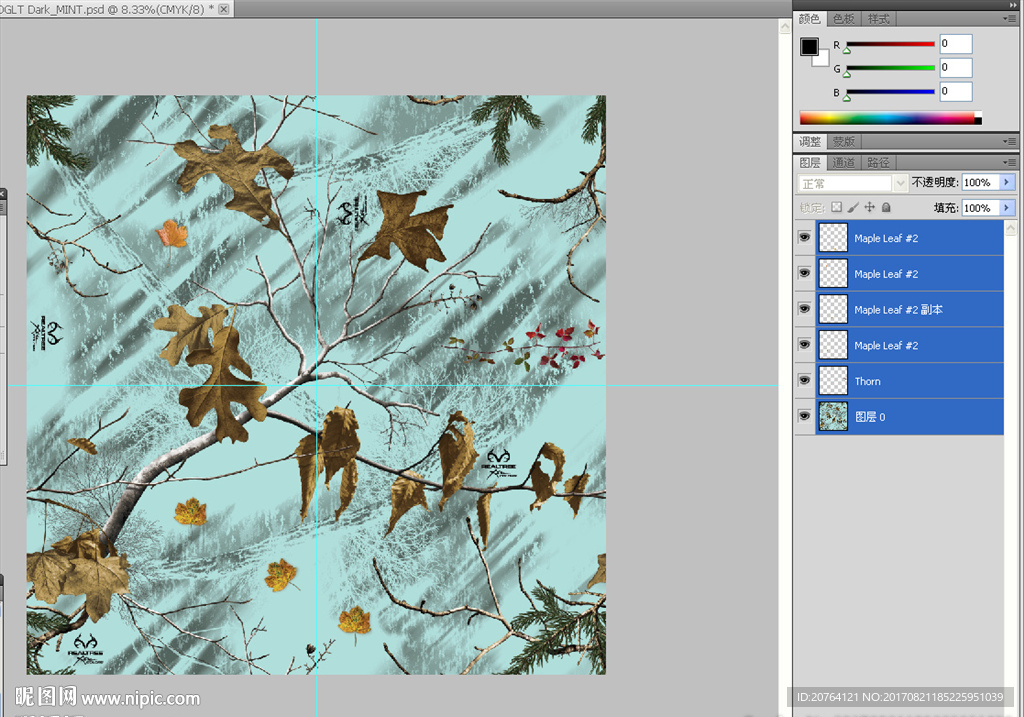Click the G green color slider

click(x=890, y=68)
